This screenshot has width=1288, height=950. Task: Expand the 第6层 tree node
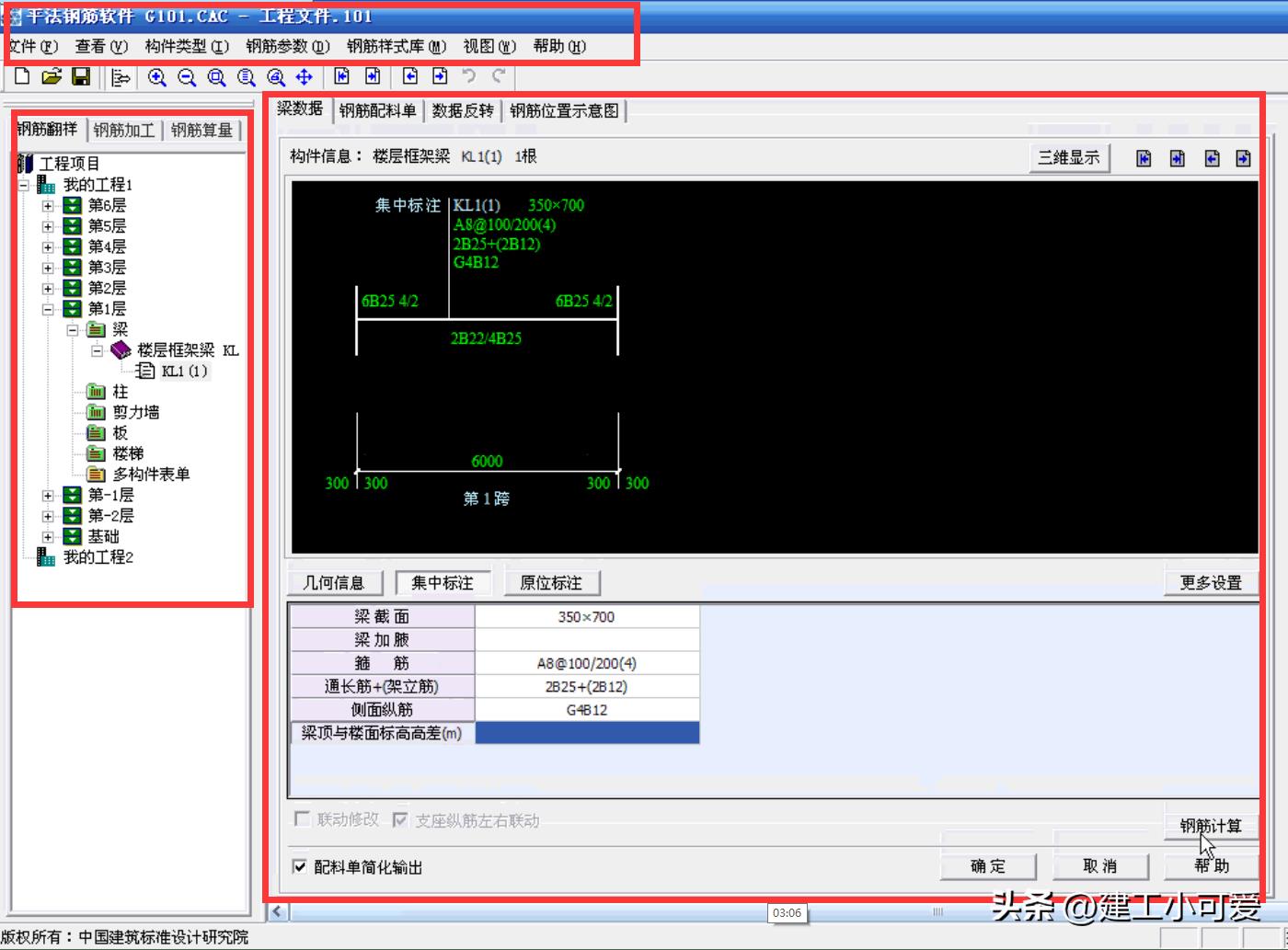click(48, 205)
